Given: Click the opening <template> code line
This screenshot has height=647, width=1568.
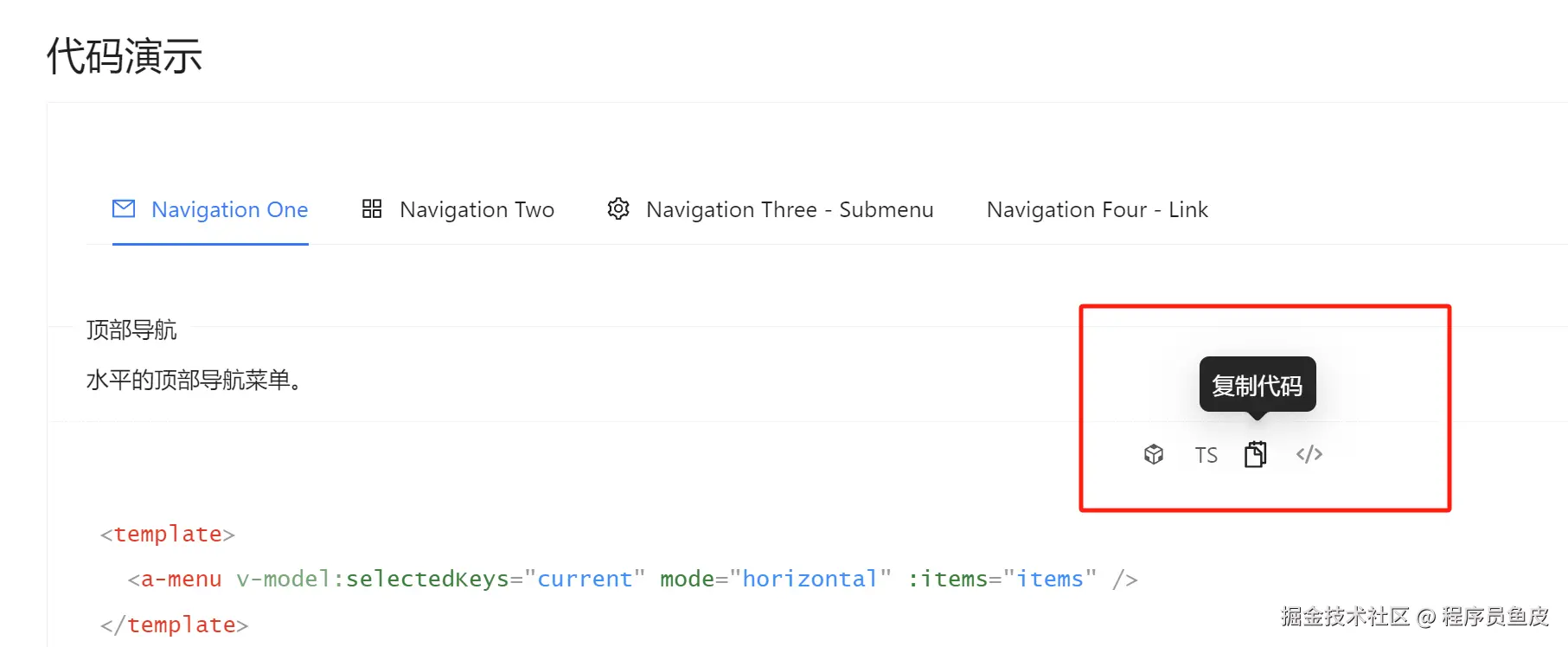Looking at the screenshot, I should (168, 535).
